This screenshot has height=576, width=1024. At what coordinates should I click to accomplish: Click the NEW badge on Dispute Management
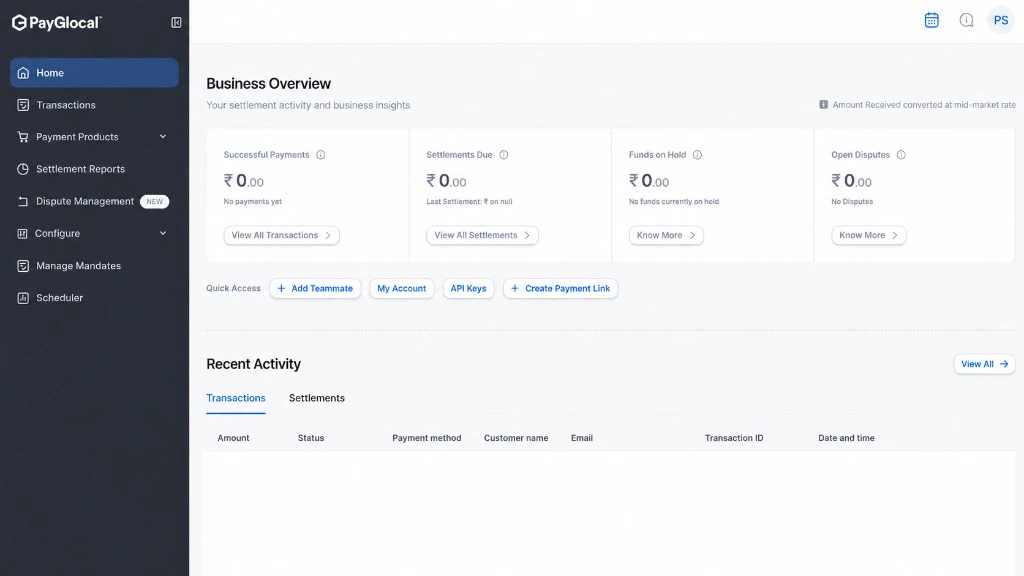155,202
